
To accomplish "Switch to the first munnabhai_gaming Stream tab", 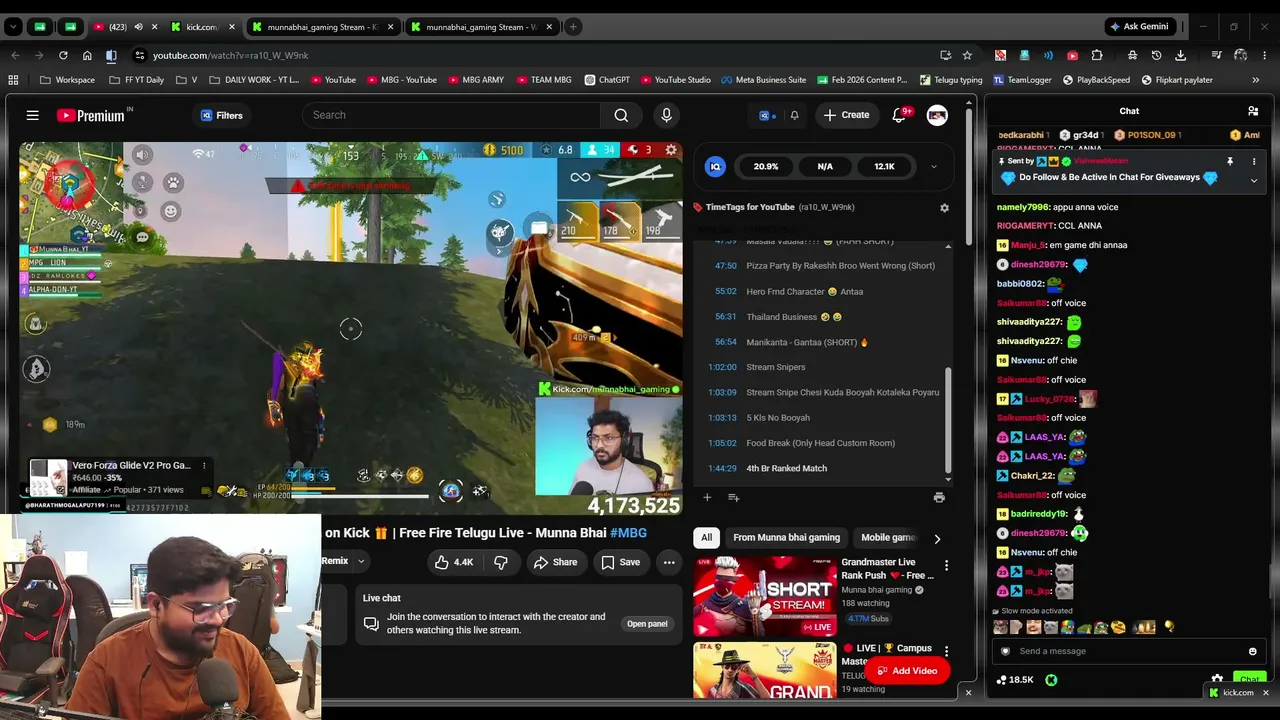I will click(322, 27).
